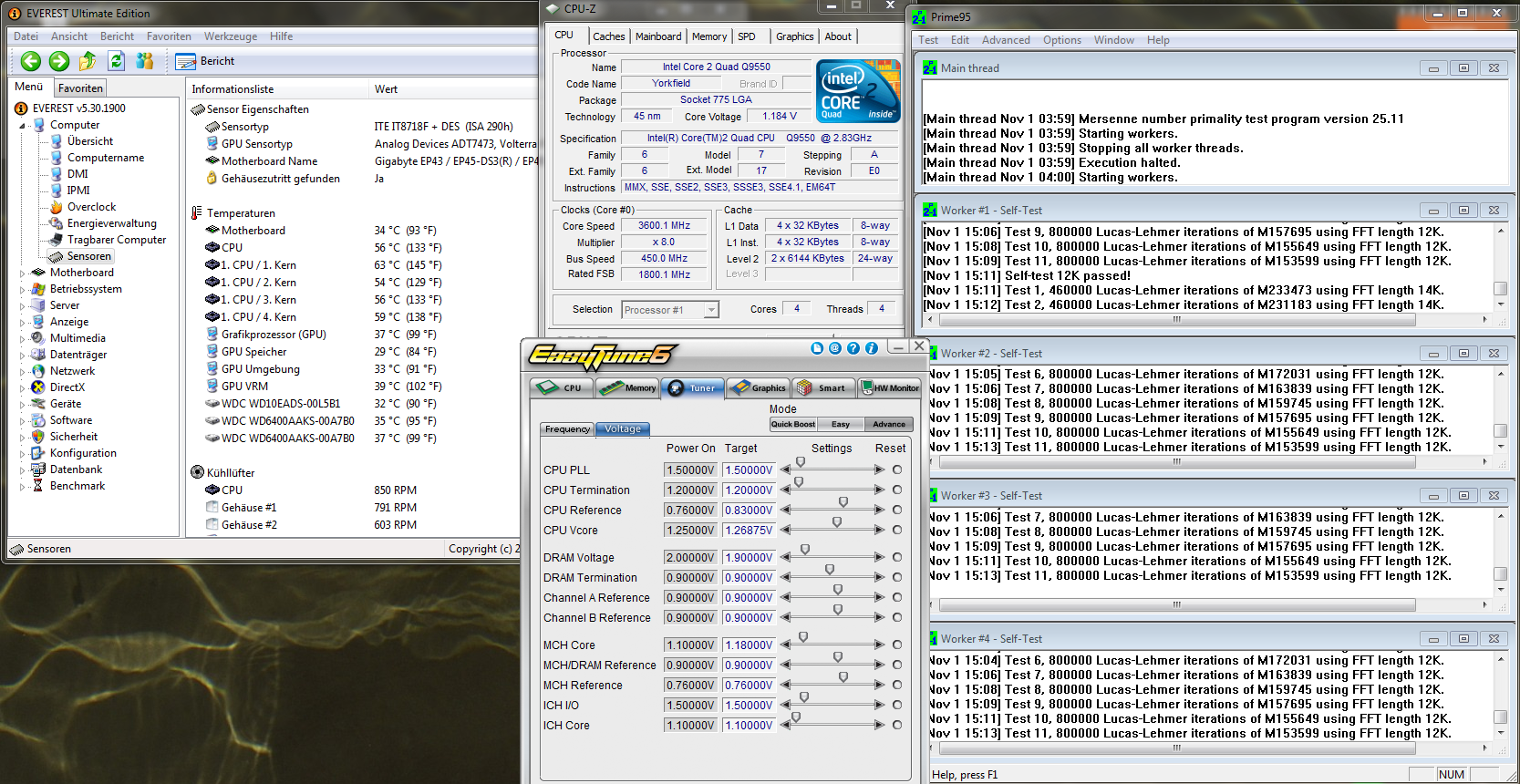
Task: Click the green Back arrow in EVEREST toolbar
Action: coord(31,61)
